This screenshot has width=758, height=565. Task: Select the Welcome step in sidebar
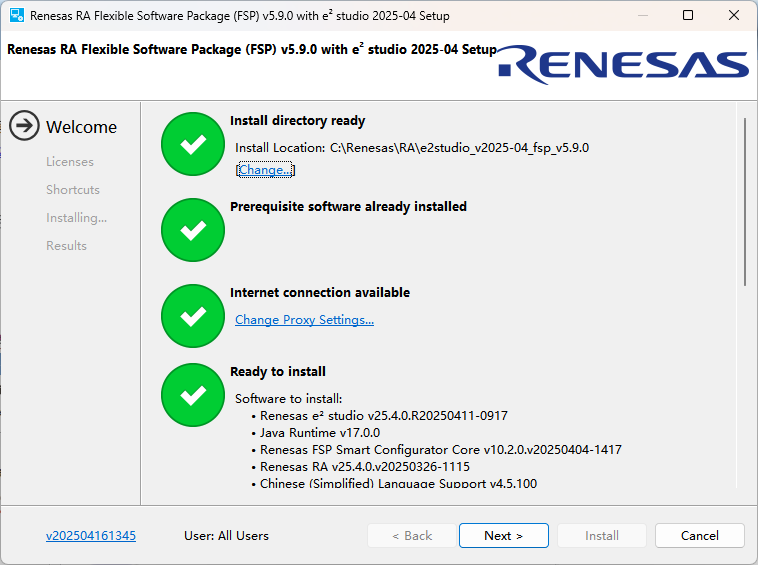coord(81,127)
